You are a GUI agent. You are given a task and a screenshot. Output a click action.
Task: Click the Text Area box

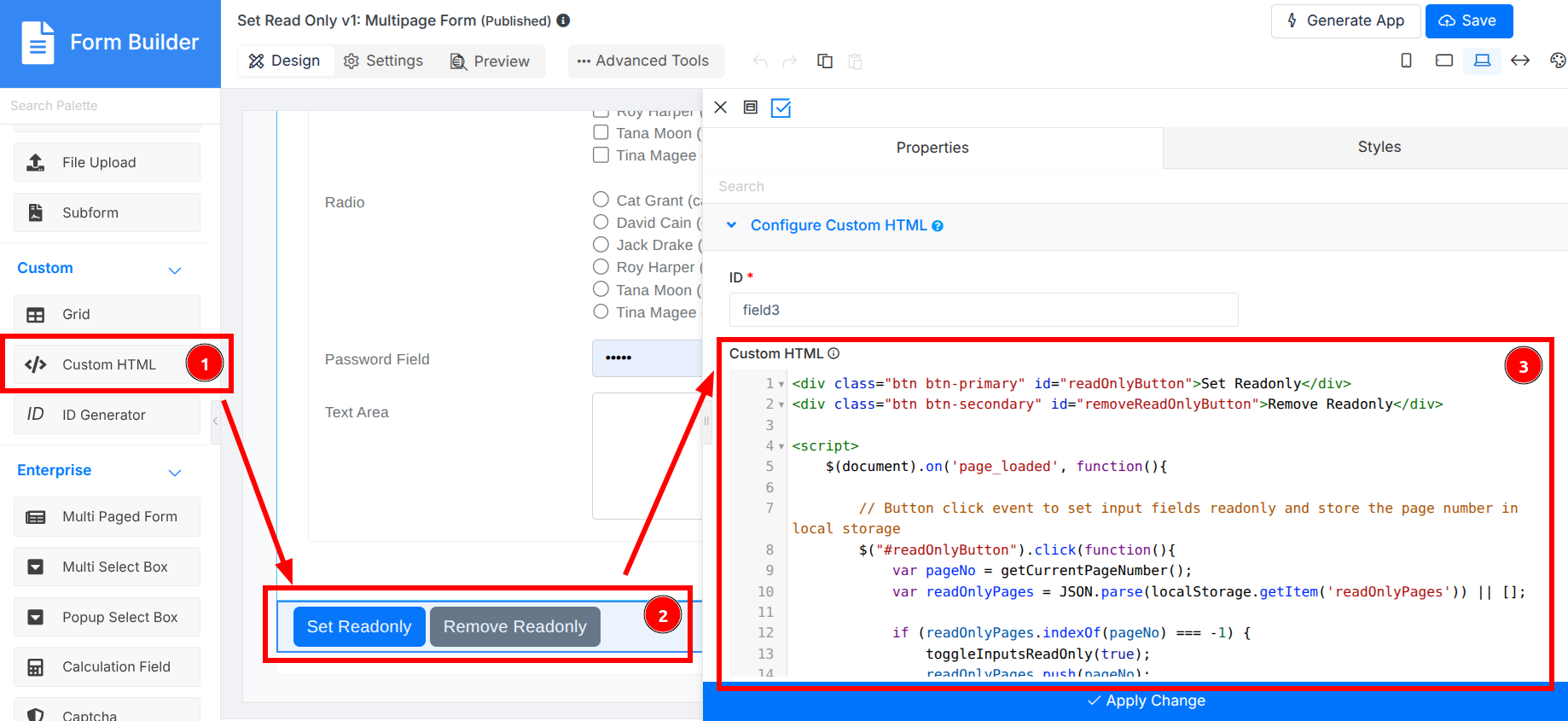click(648, 456)
